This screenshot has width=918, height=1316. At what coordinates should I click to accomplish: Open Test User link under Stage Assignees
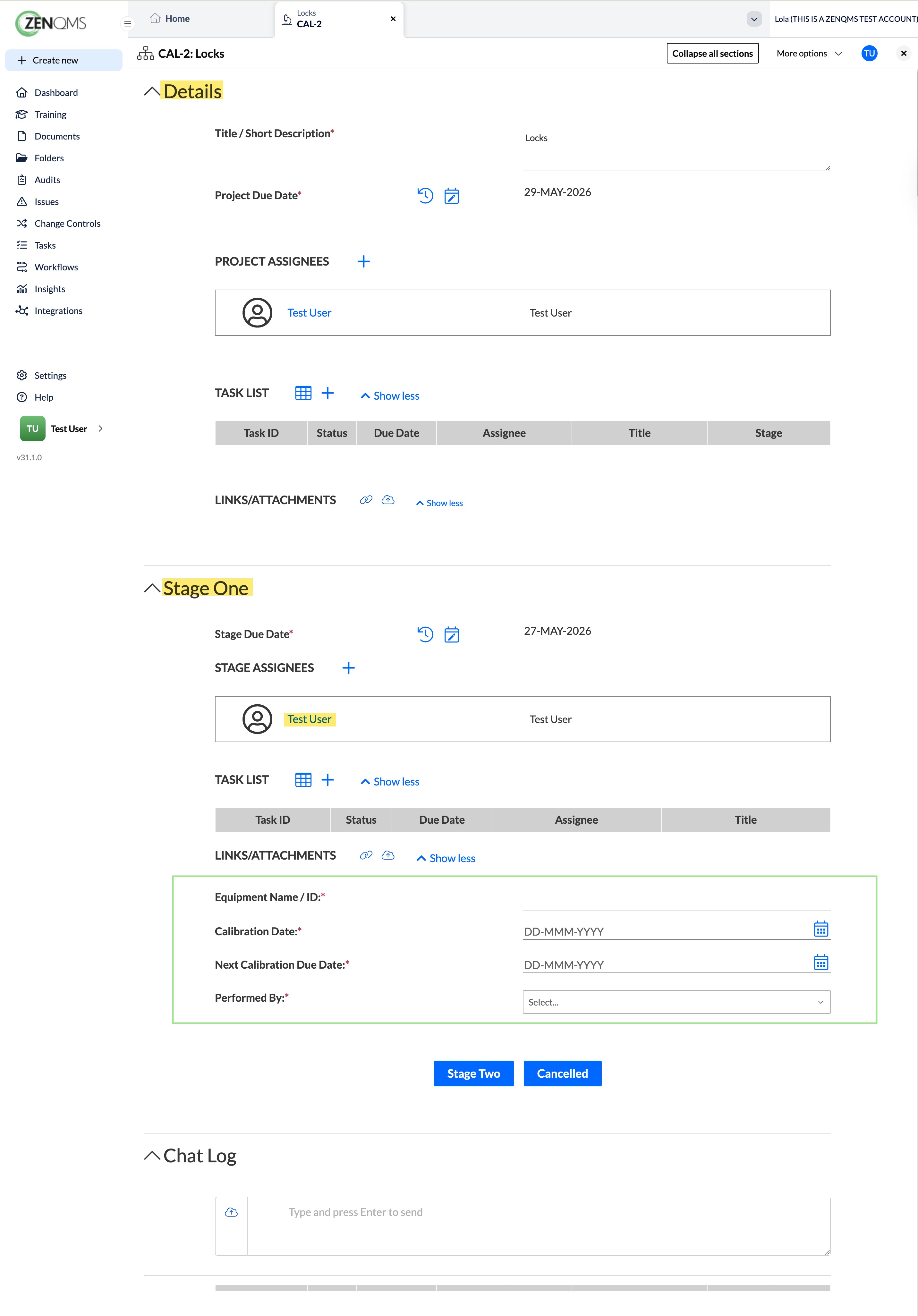click(310, 719)
